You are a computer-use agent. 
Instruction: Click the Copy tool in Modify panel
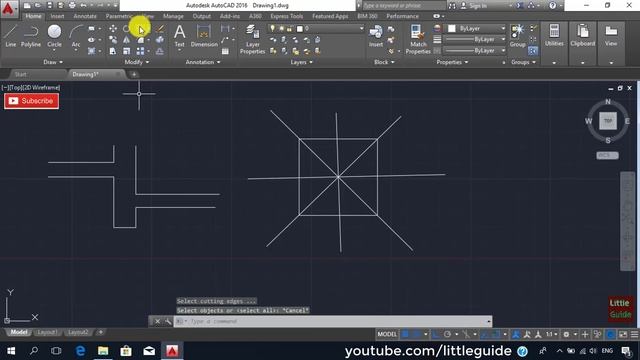click(113, 40)
